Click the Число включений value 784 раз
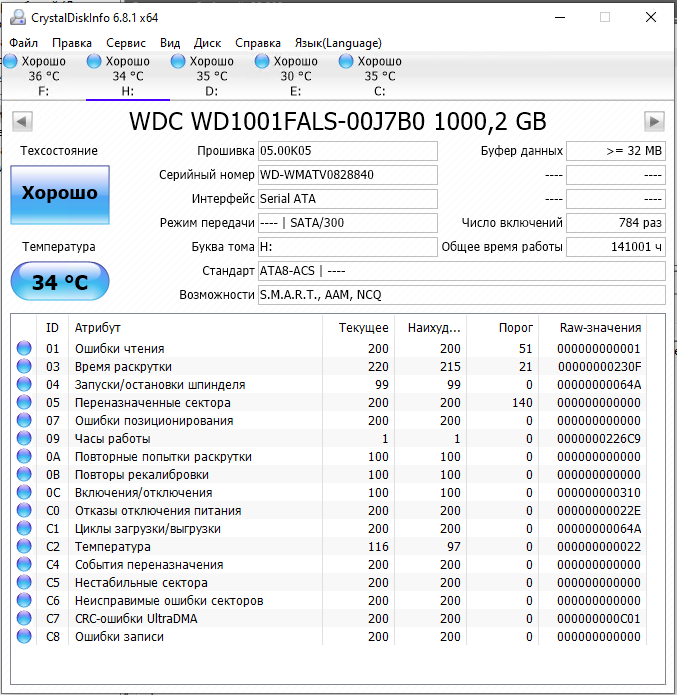Image resolution: width=677 pixels, height=695 pixels. point(616,223)
